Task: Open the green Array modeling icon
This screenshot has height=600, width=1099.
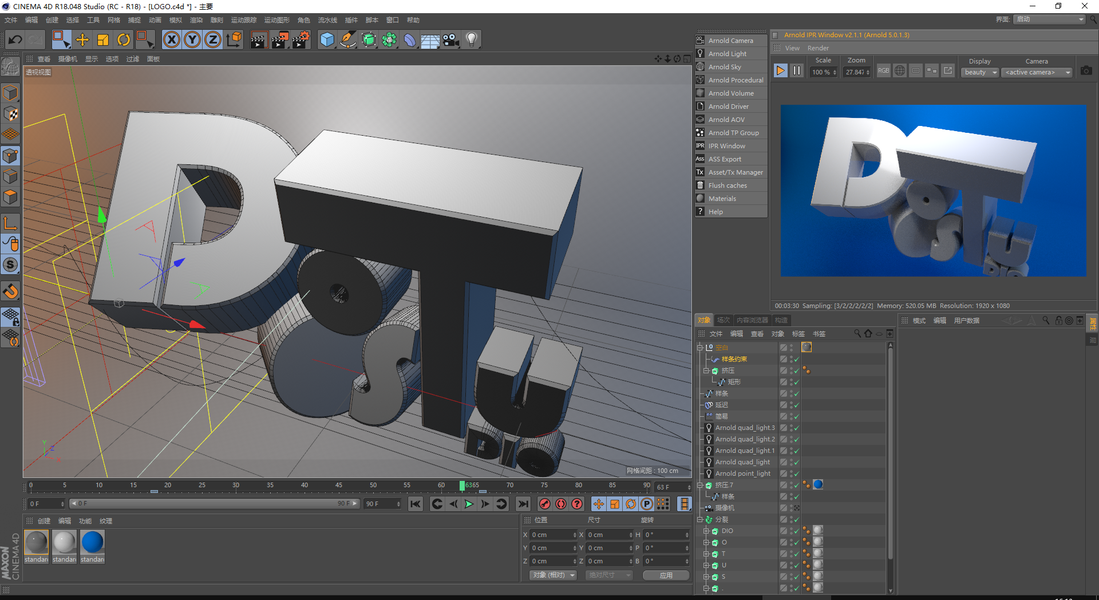Action: [x=389, y=40]
